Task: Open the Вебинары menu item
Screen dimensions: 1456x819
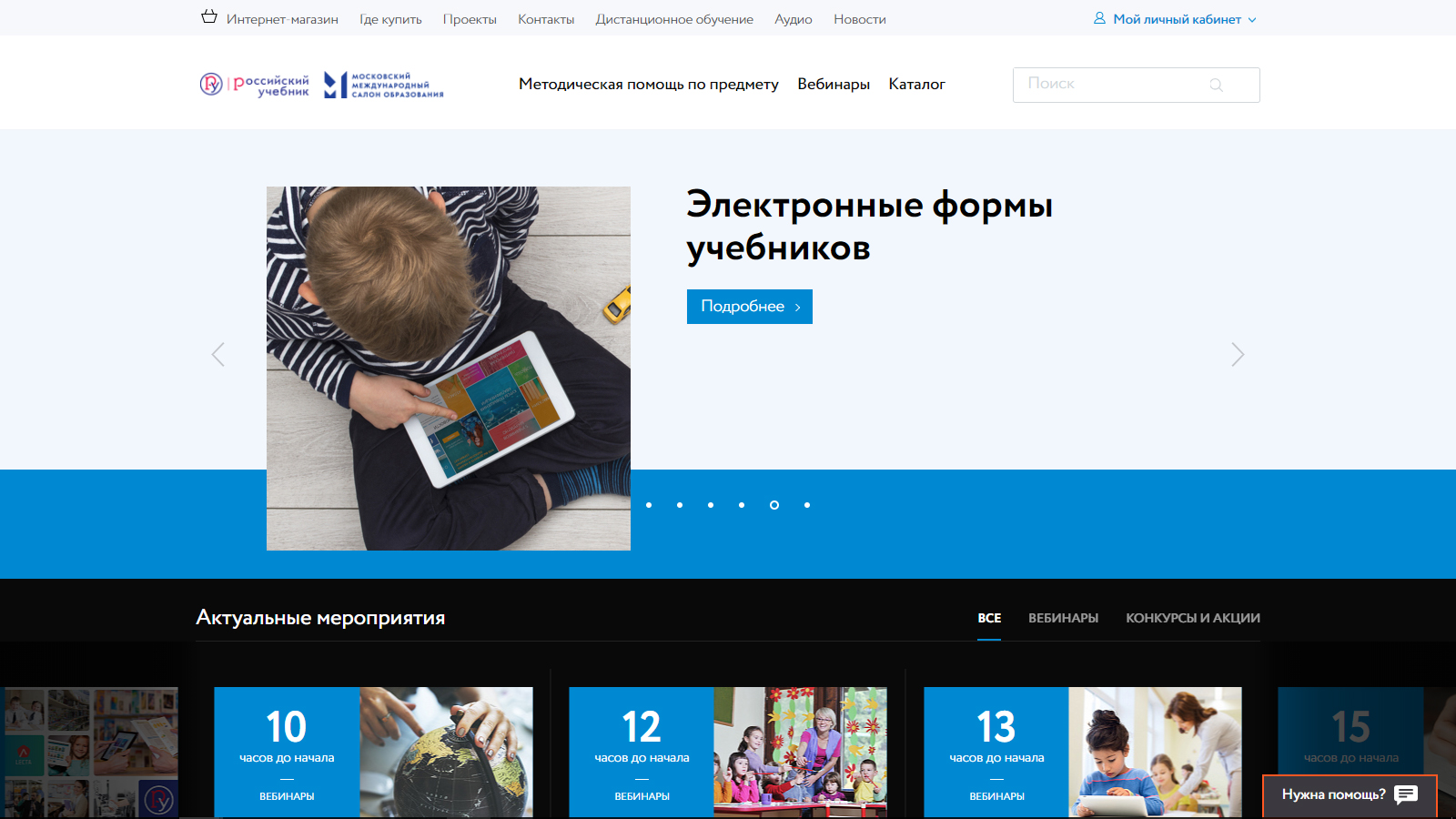Action: click(834, 85)
